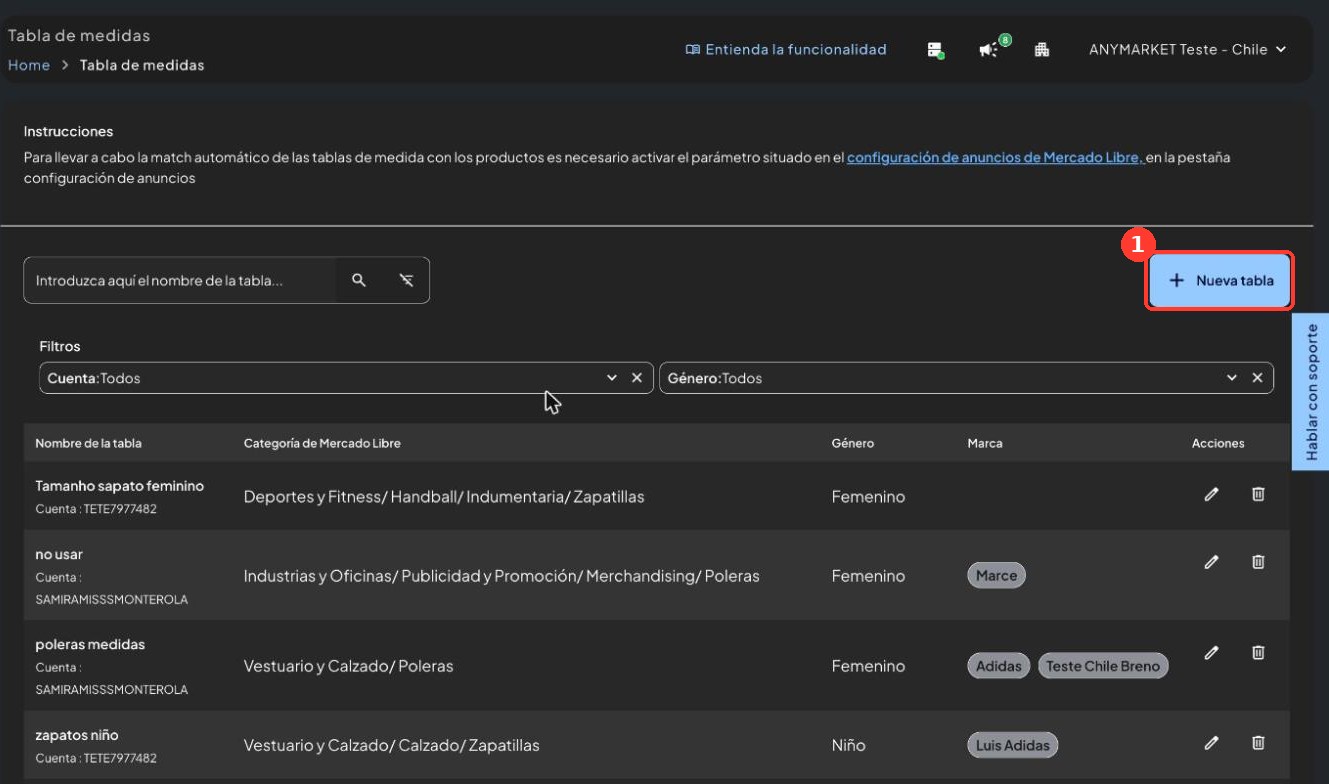Clear the Cuenta filter
Viewport: 1329px width, 784px height.
[636, 378]
